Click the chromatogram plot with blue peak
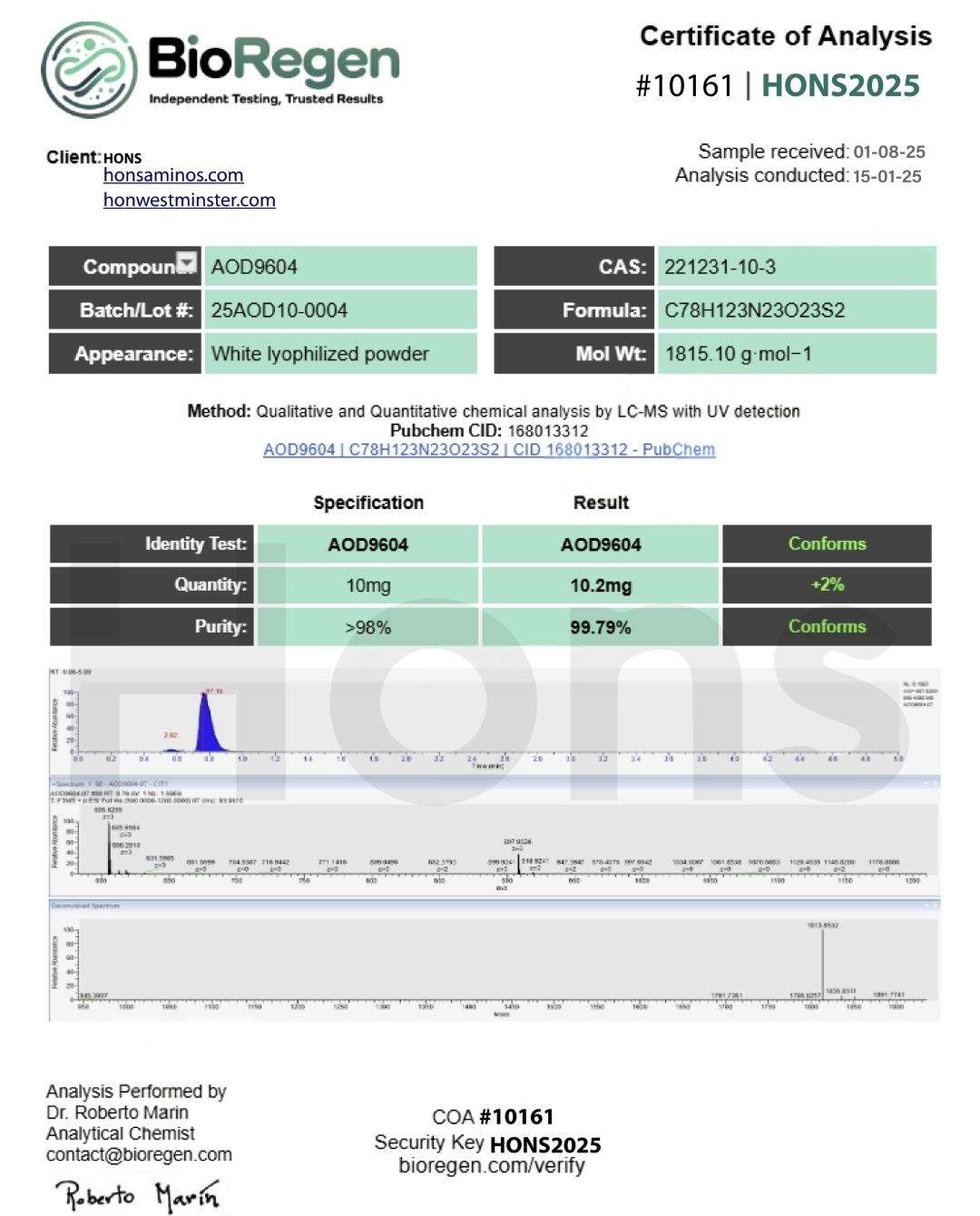 (x=495, y=721)
